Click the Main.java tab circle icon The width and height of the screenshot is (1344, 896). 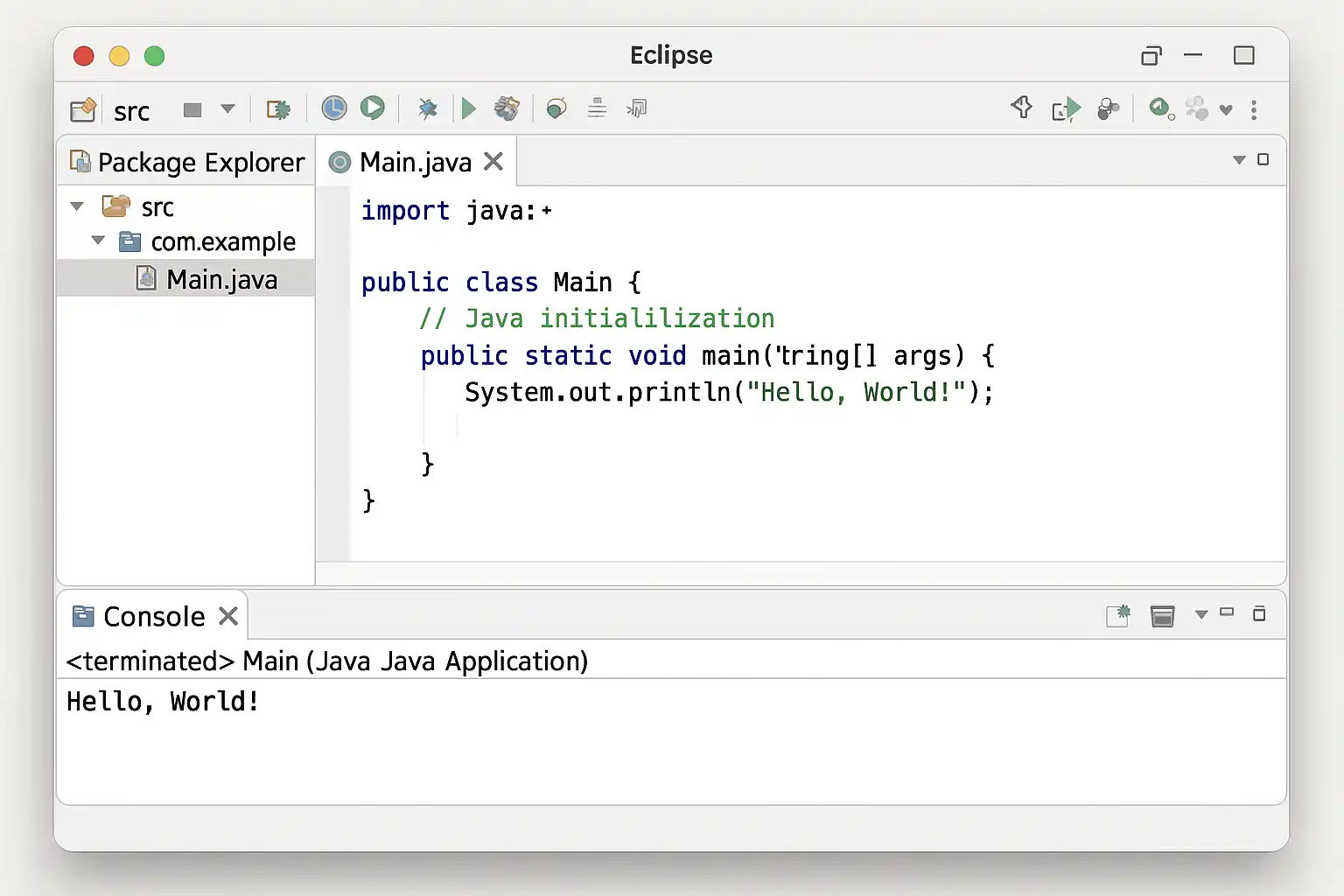coord(339,162)
